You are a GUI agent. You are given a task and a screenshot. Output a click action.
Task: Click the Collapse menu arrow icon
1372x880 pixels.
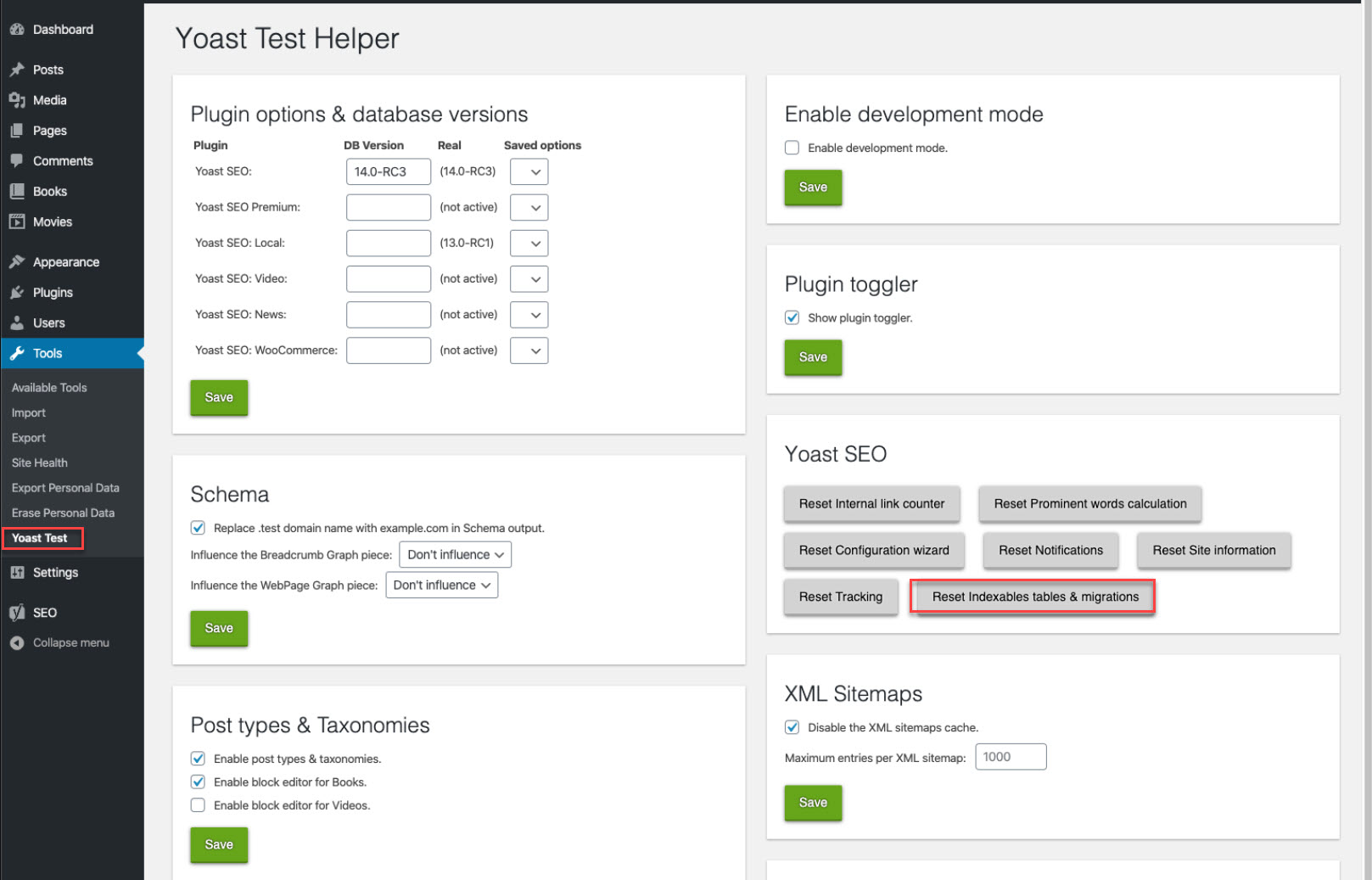tap(17, 643)
